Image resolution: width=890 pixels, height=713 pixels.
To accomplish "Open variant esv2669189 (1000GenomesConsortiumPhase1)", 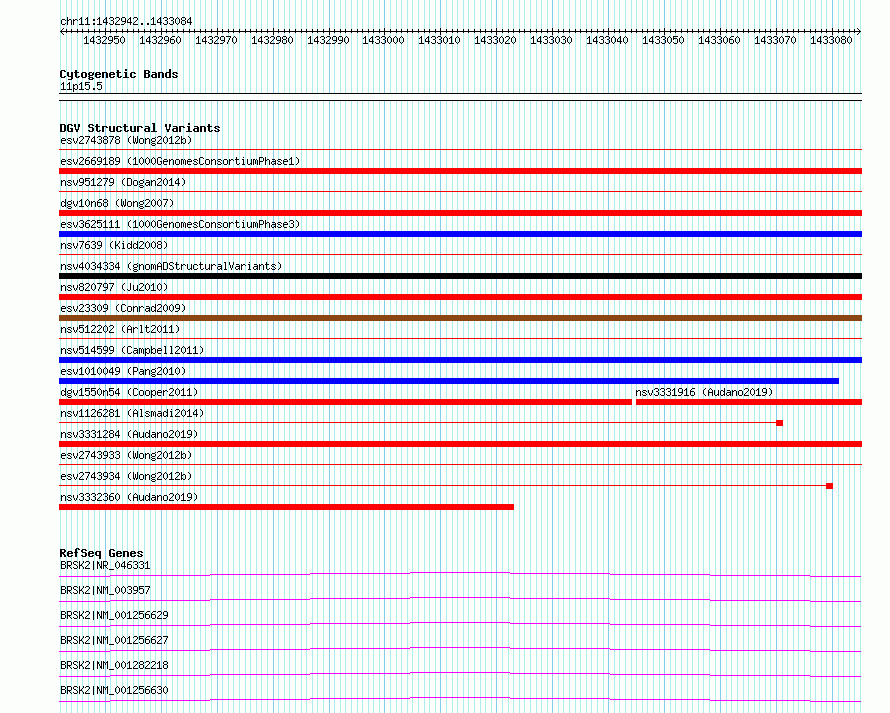I will (180, 161).
